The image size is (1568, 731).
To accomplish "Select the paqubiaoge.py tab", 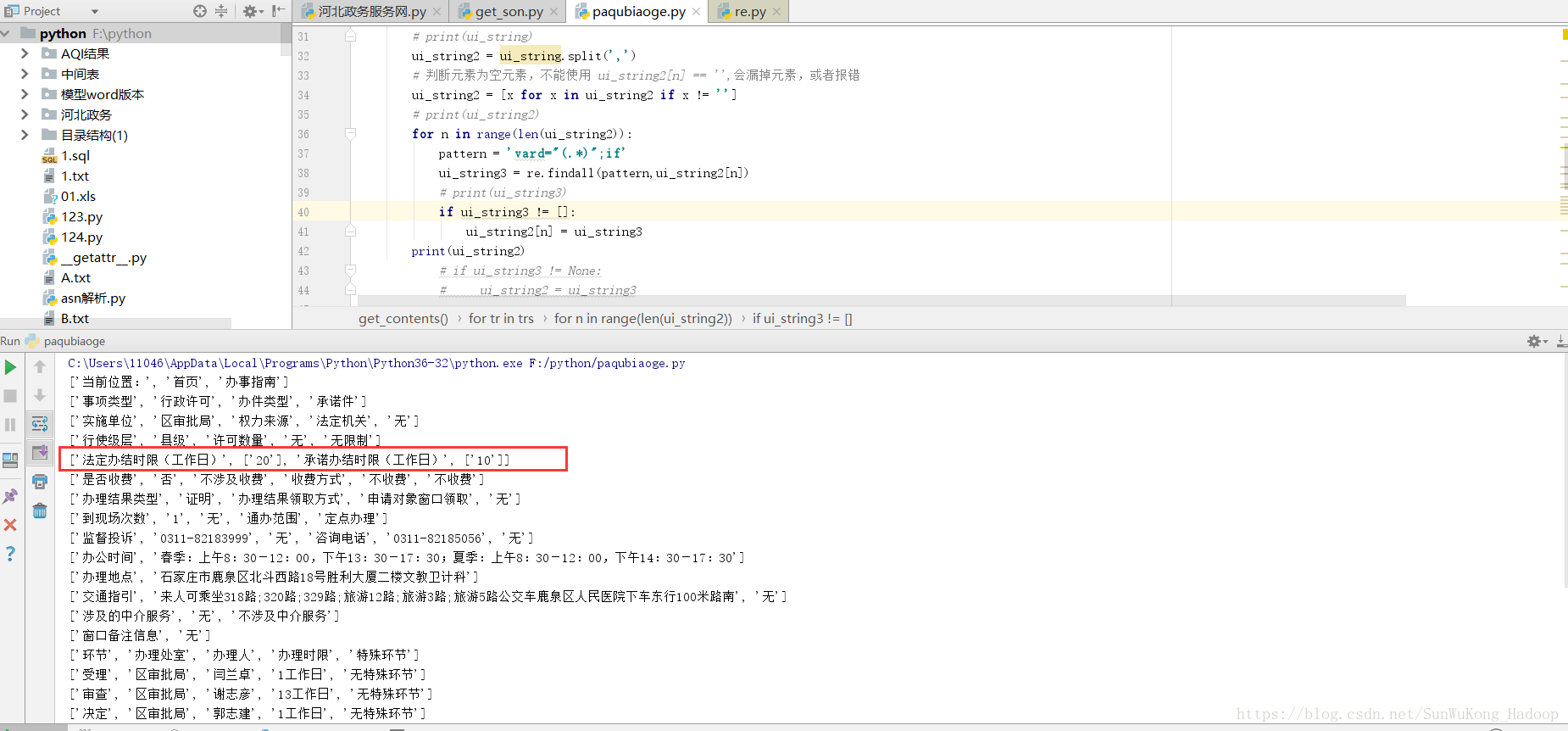I will 638,12.
